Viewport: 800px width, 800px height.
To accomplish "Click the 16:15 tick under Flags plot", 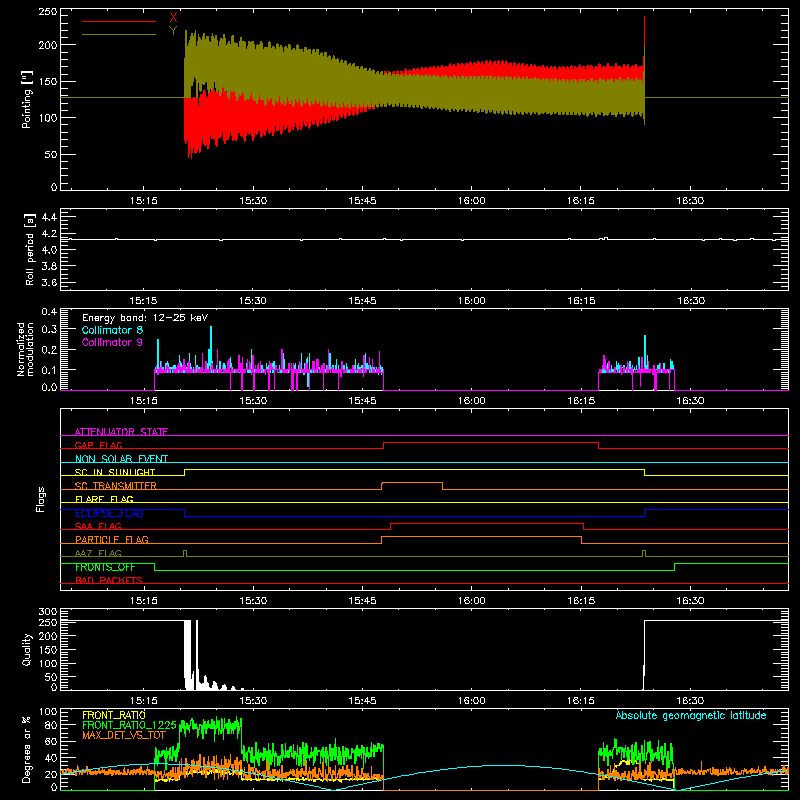I will click(x=581, y=601).
